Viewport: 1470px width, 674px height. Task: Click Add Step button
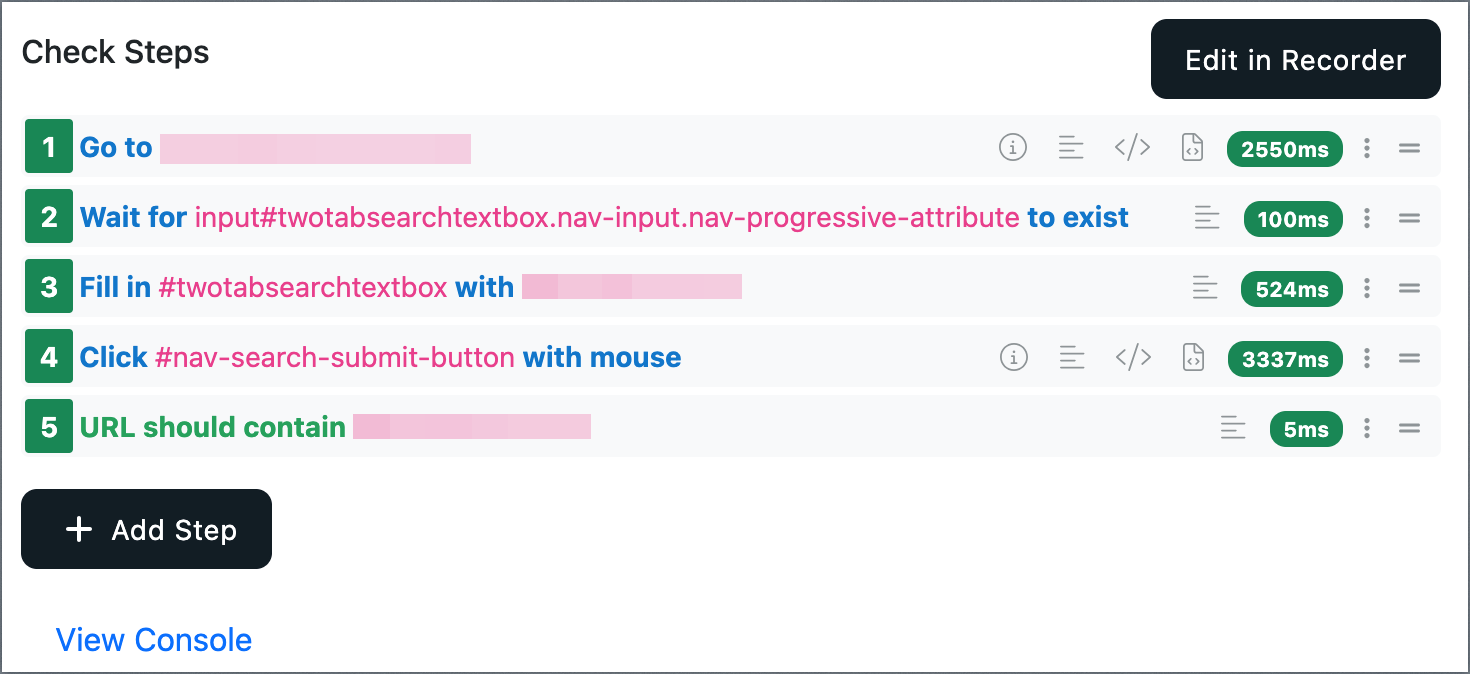(146, 529)
